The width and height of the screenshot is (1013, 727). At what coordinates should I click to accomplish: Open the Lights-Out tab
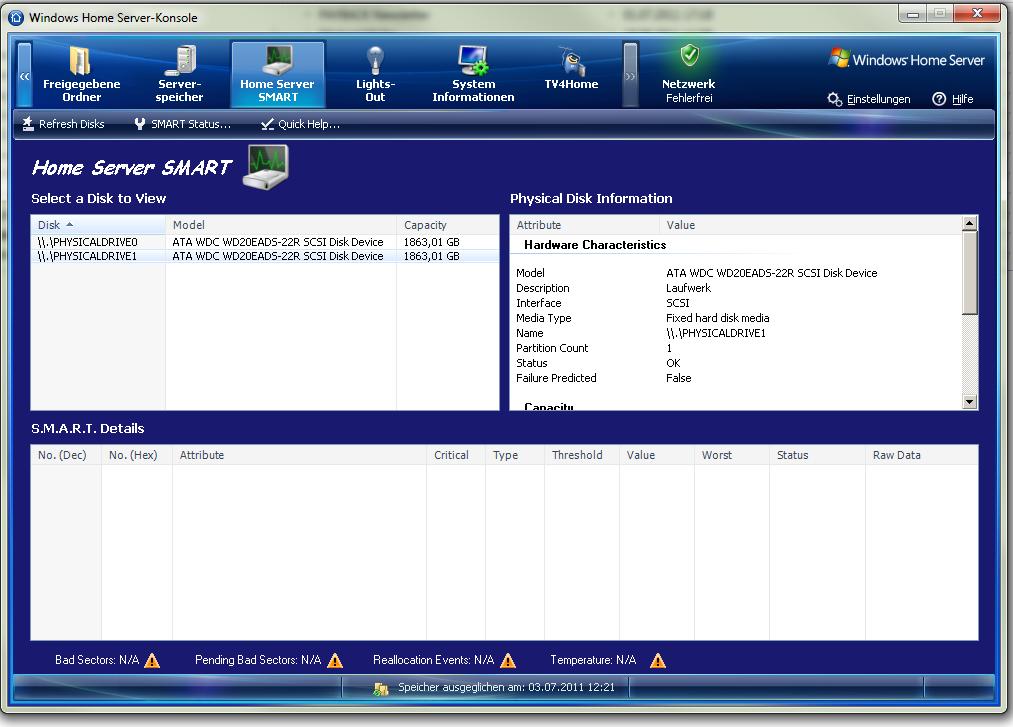tap(375, 74)
